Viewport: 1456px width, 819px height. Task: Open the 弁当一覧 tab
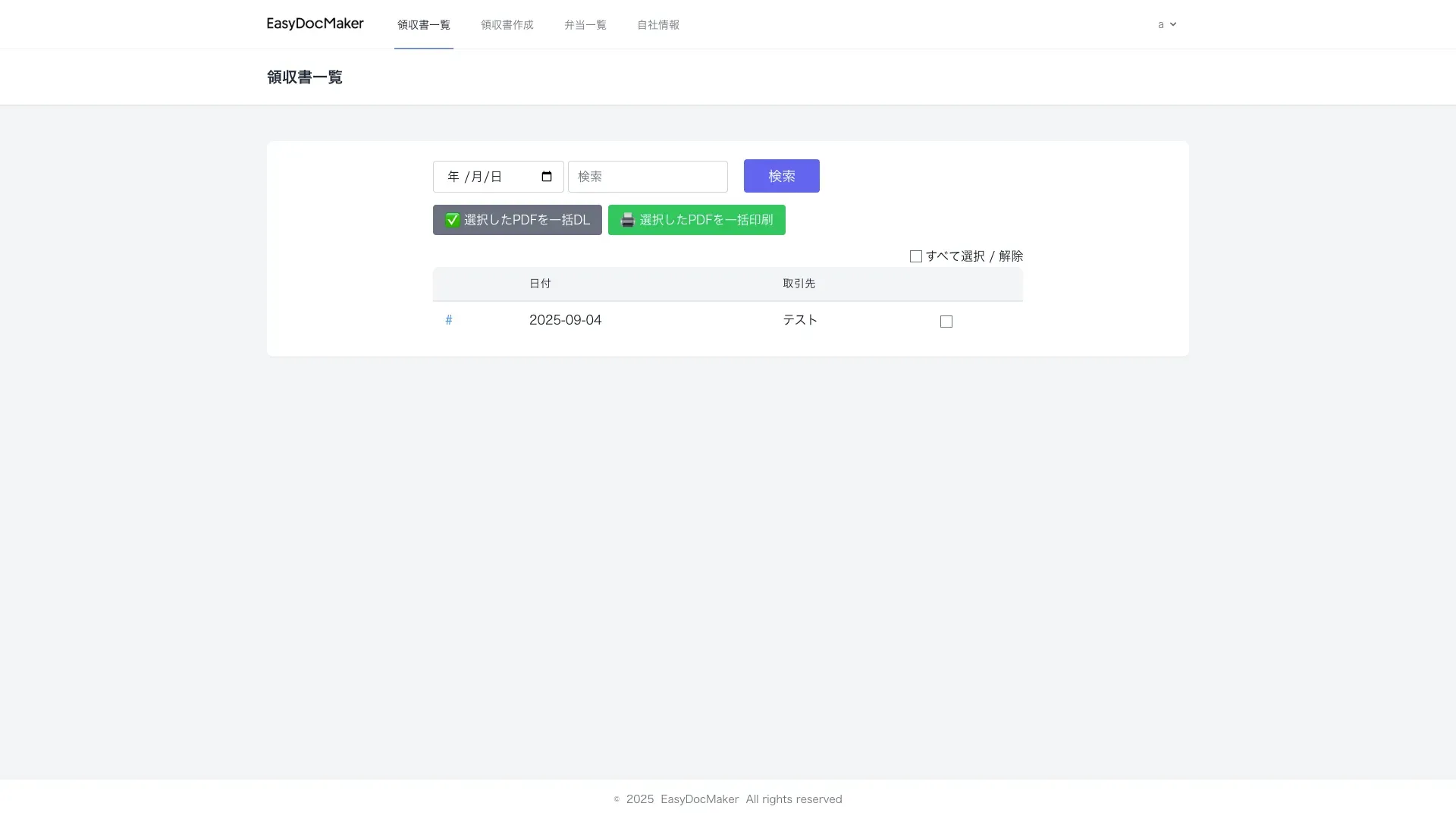coord(585,25)
